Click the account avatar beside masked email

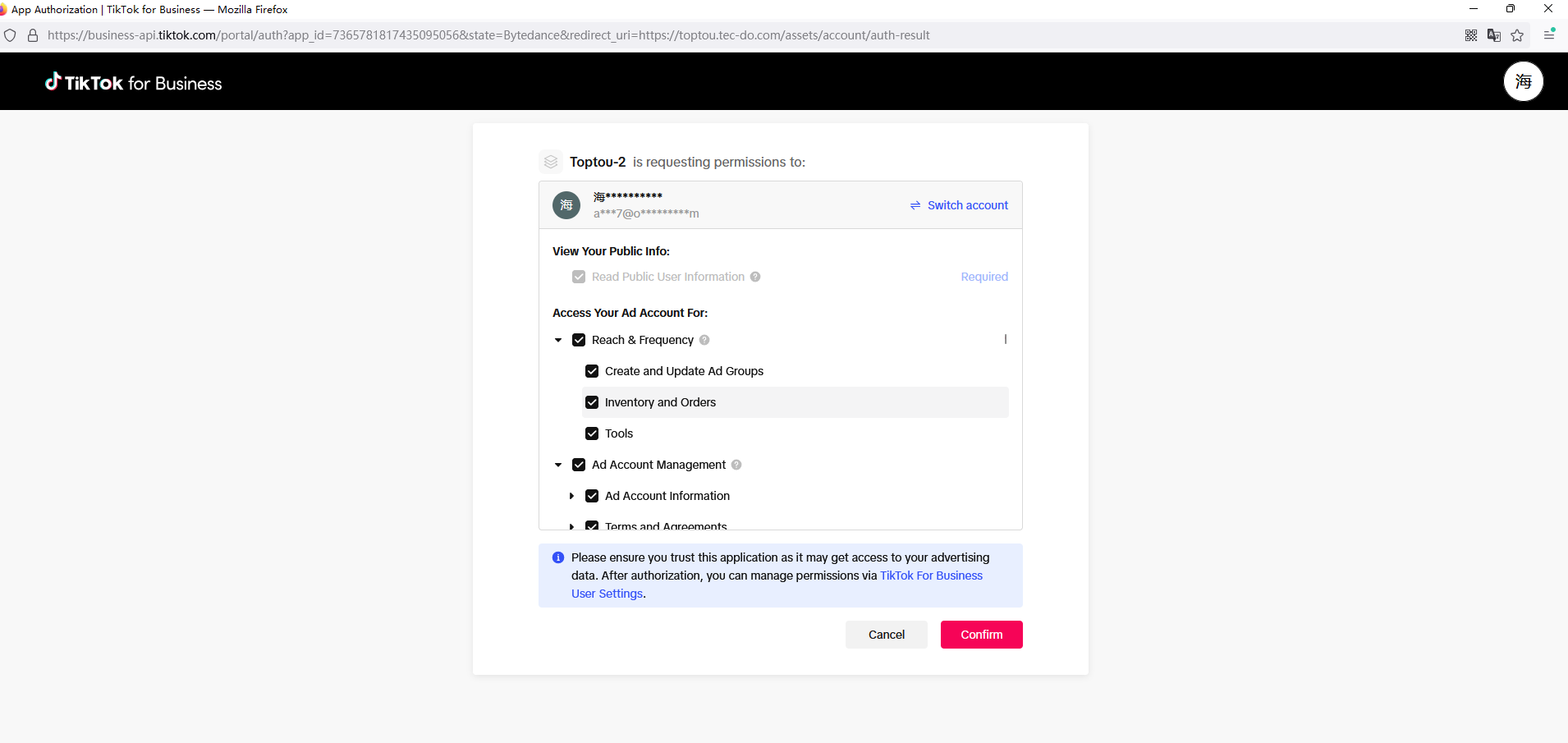[x=566, y=205]
